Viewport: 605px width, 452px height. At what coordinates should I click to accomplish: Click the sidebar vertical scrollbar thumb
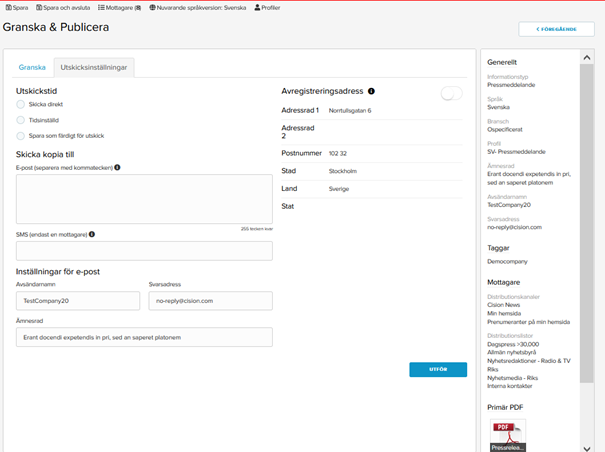click(x=587, y=223)
